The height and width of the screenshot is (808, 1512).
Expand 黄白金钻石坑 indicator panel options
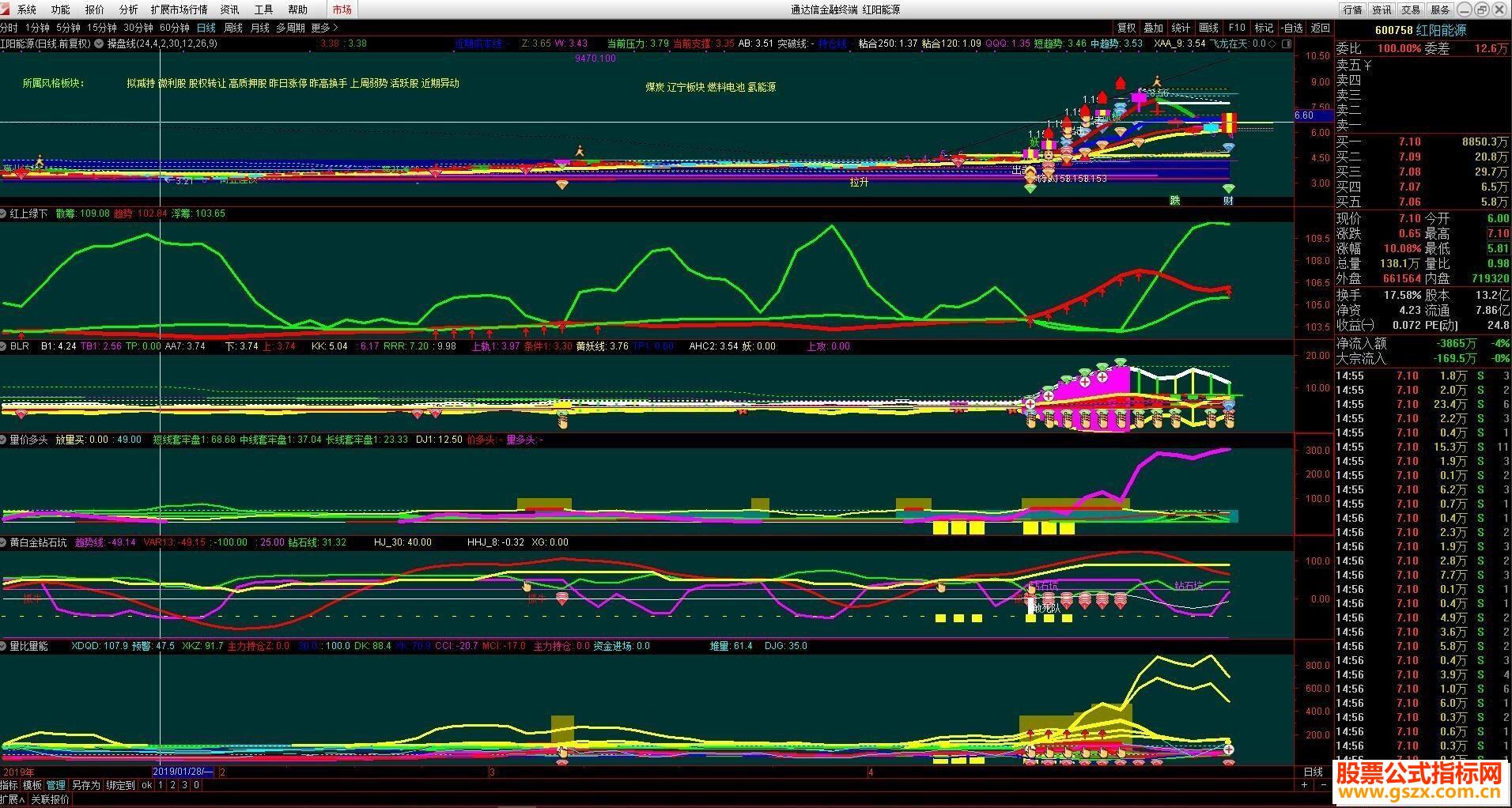pyautogui.click(x=4, y=542)
